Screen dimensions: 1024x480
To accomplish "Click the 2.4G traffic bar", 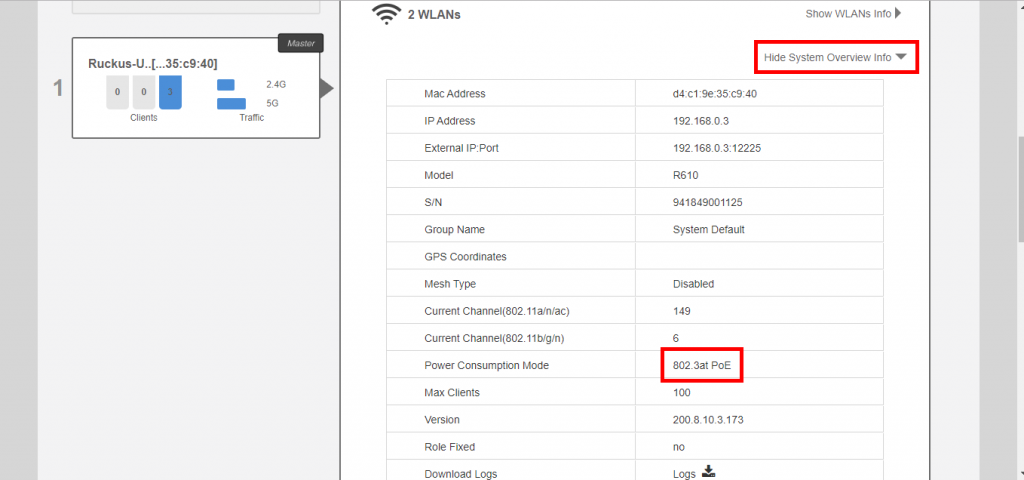I will (x=226, y=85).
